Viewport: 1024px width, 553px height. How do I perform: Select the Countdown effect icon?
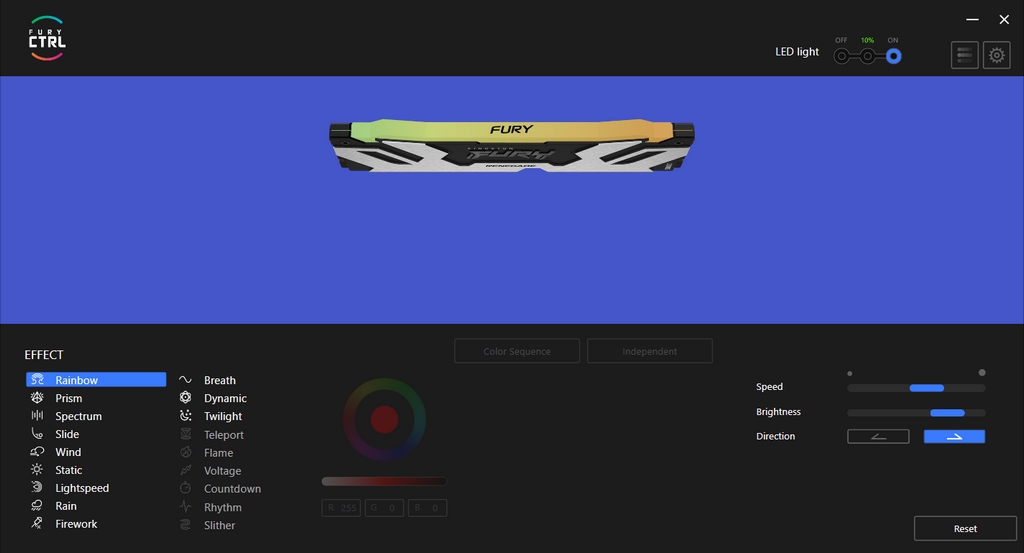pos(185,488)
